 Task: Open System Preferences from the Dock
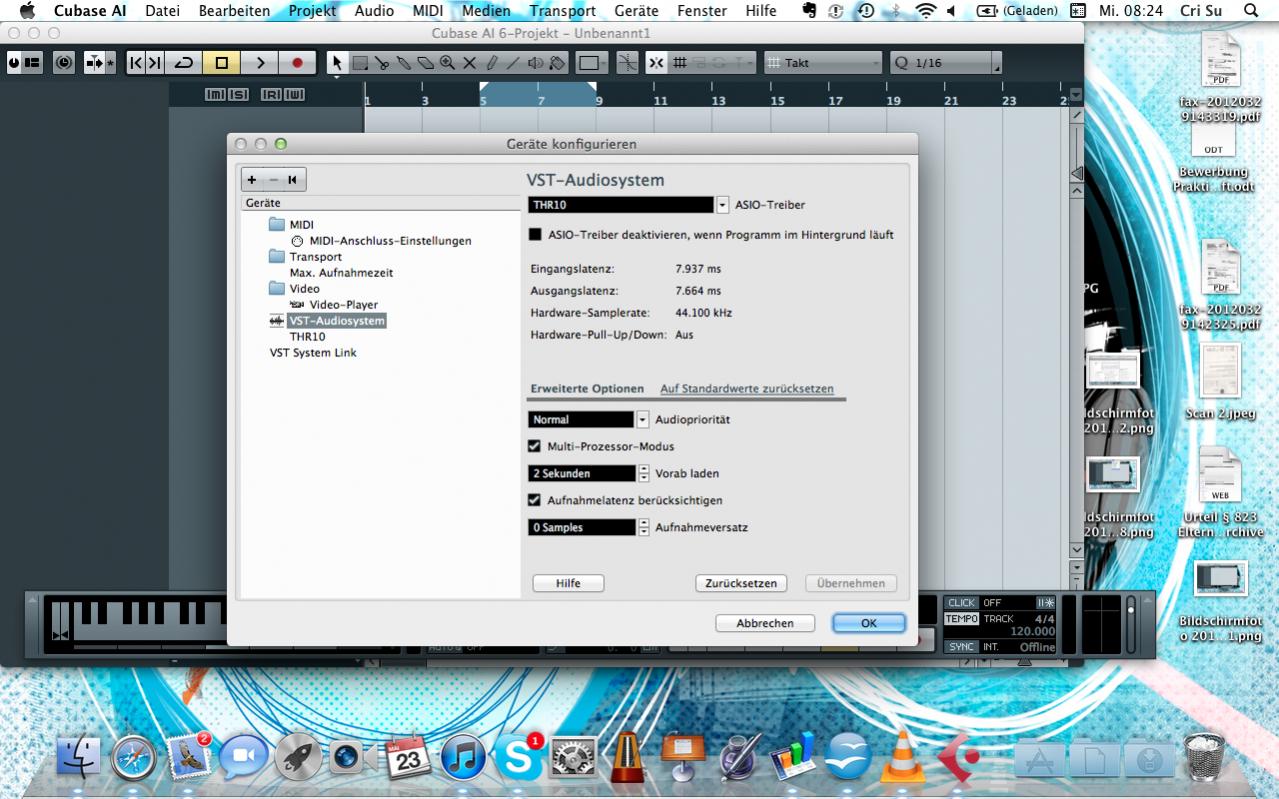pyautogui.click(x=573, y=757)
